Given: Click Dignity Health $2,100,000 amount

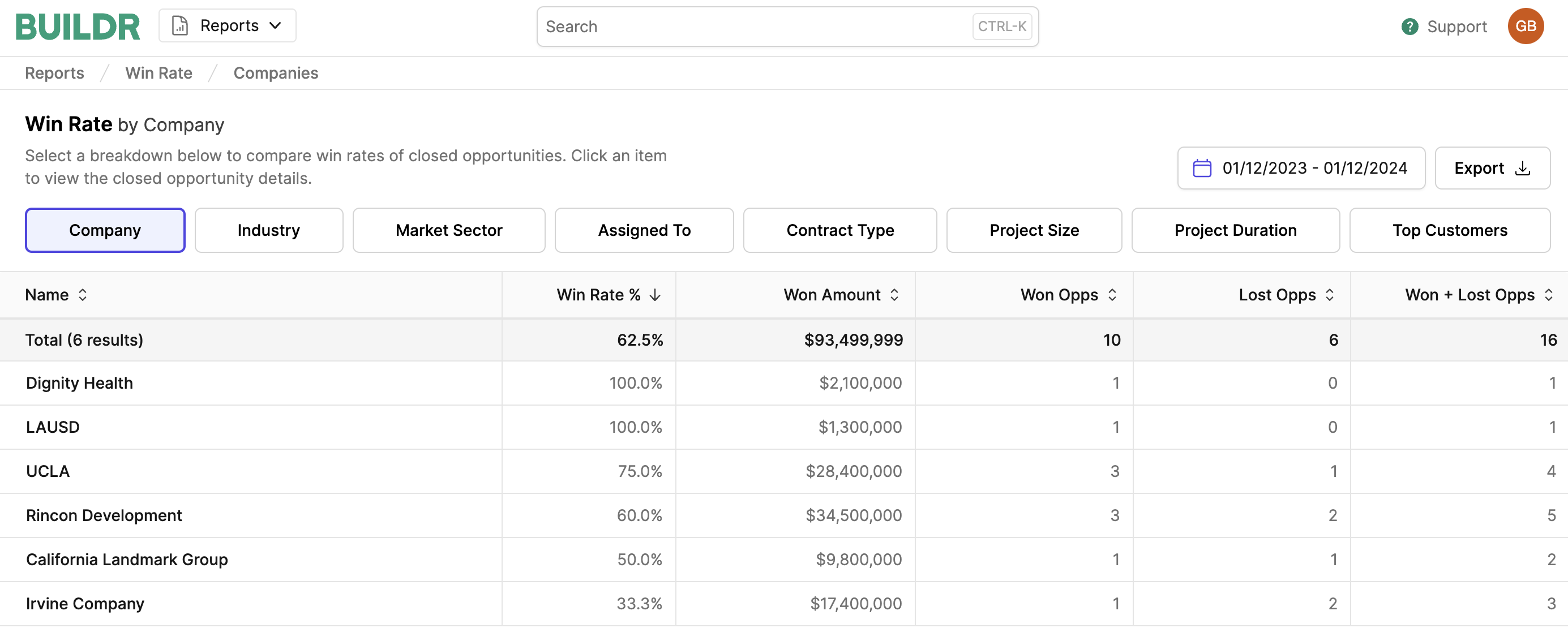Looking at the screenshot, I should pos(860,384).
